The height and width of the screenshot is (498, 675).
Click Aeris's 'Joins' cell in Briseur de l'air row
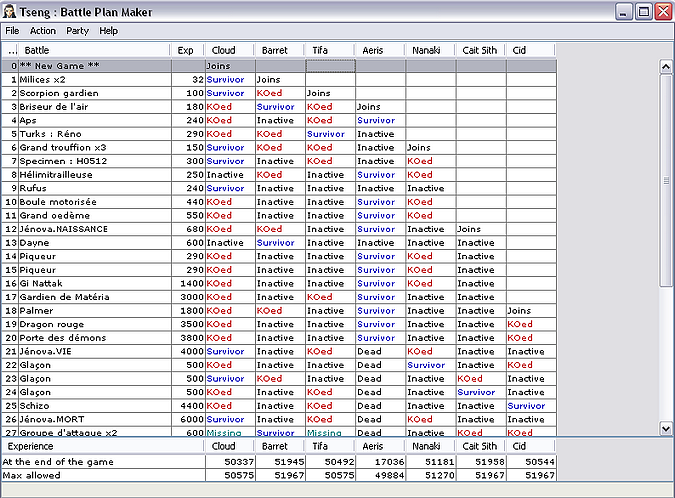click(x=381, y=107)
